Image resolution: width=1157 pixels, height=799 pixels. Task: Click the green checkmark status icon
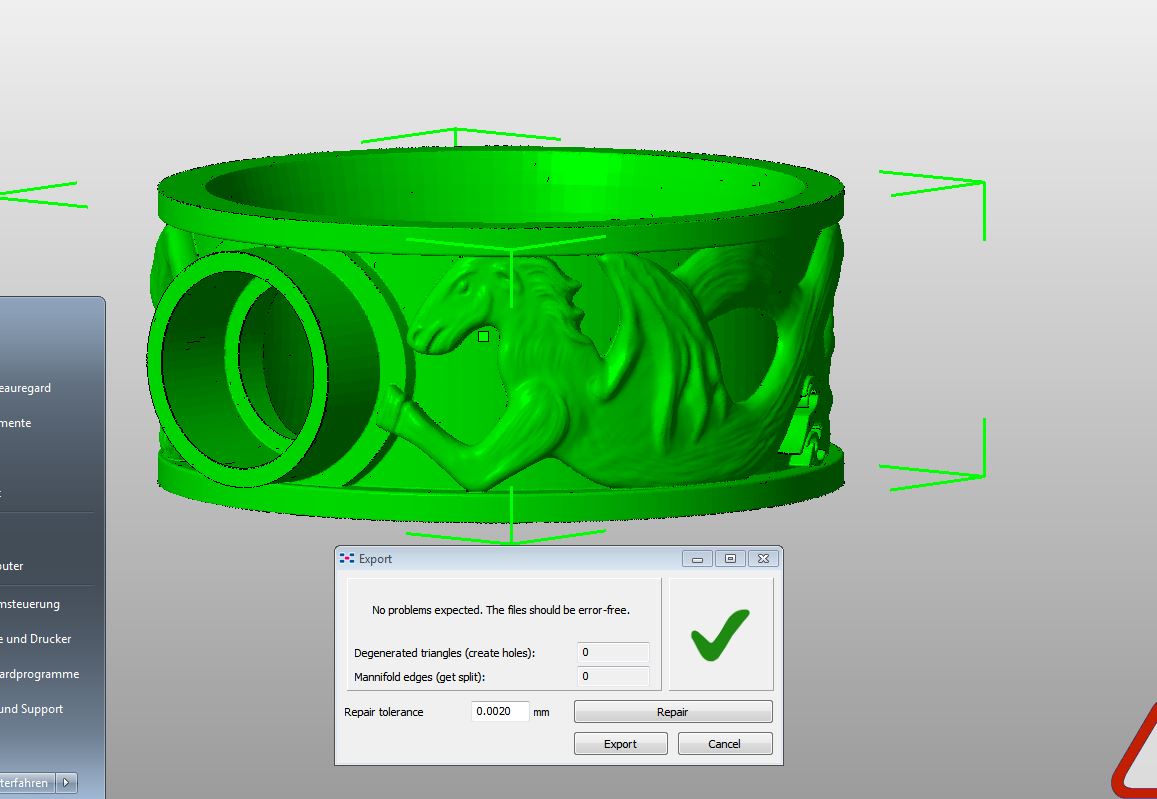[x=720, y=634]
